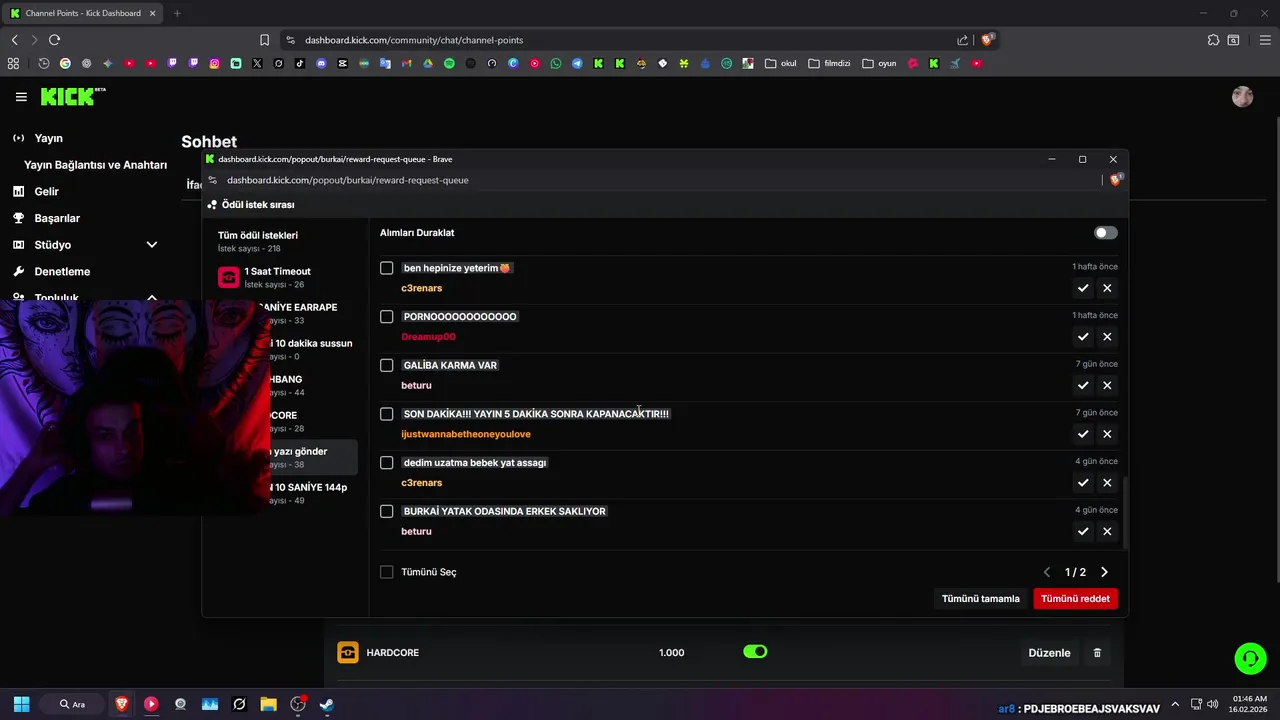Open the okul bookmarks folder

click(780, 63)
